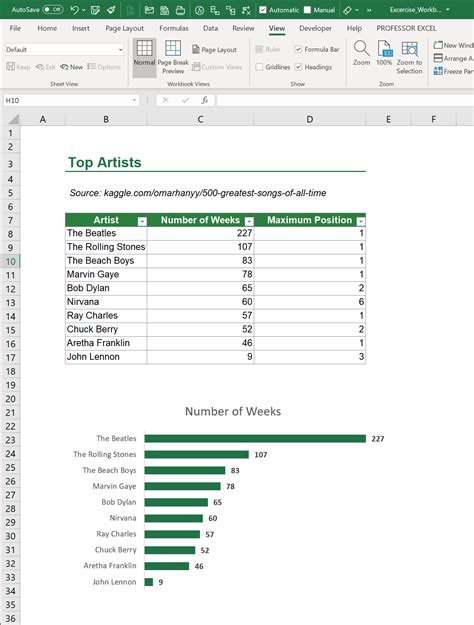The width and height of the screenshot is (474, 625).
Task: Select column B header
Action: 106,119
